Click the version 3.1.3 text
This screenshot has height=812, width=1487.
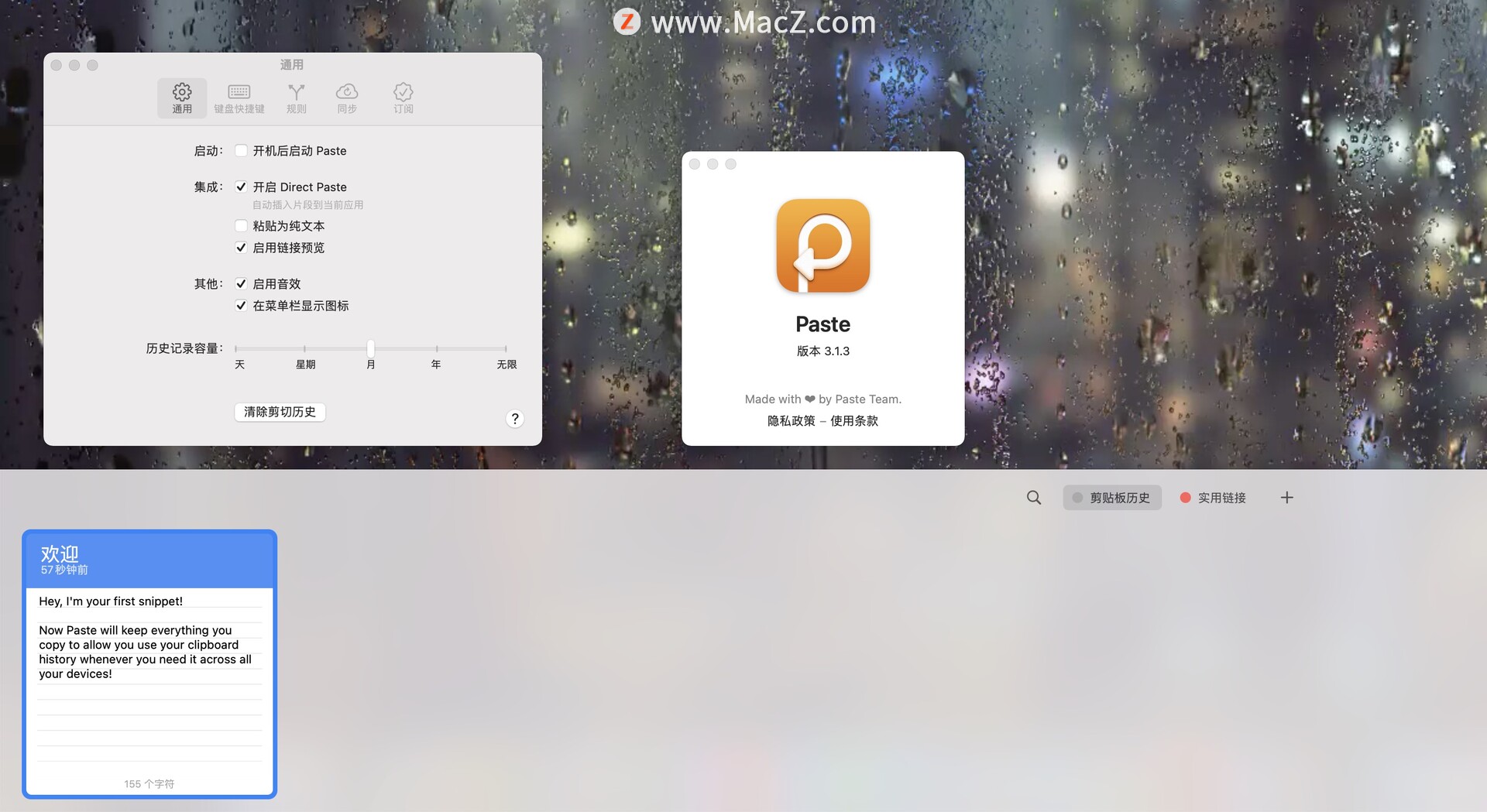[822, 351]
